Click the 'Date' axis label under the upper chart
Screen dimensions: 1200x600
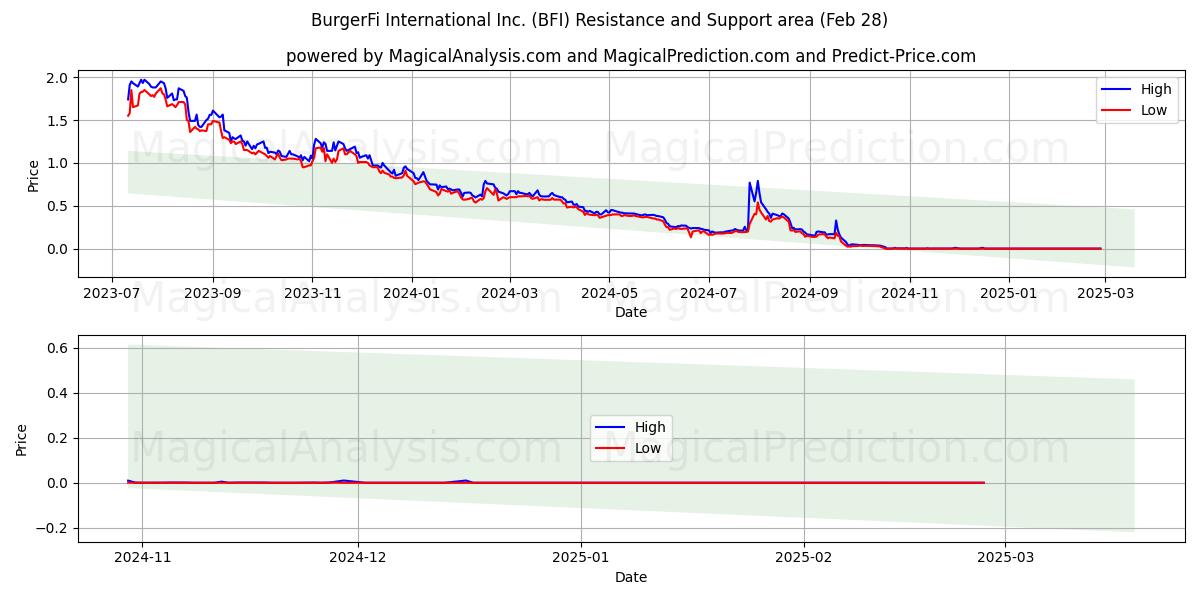631,312
